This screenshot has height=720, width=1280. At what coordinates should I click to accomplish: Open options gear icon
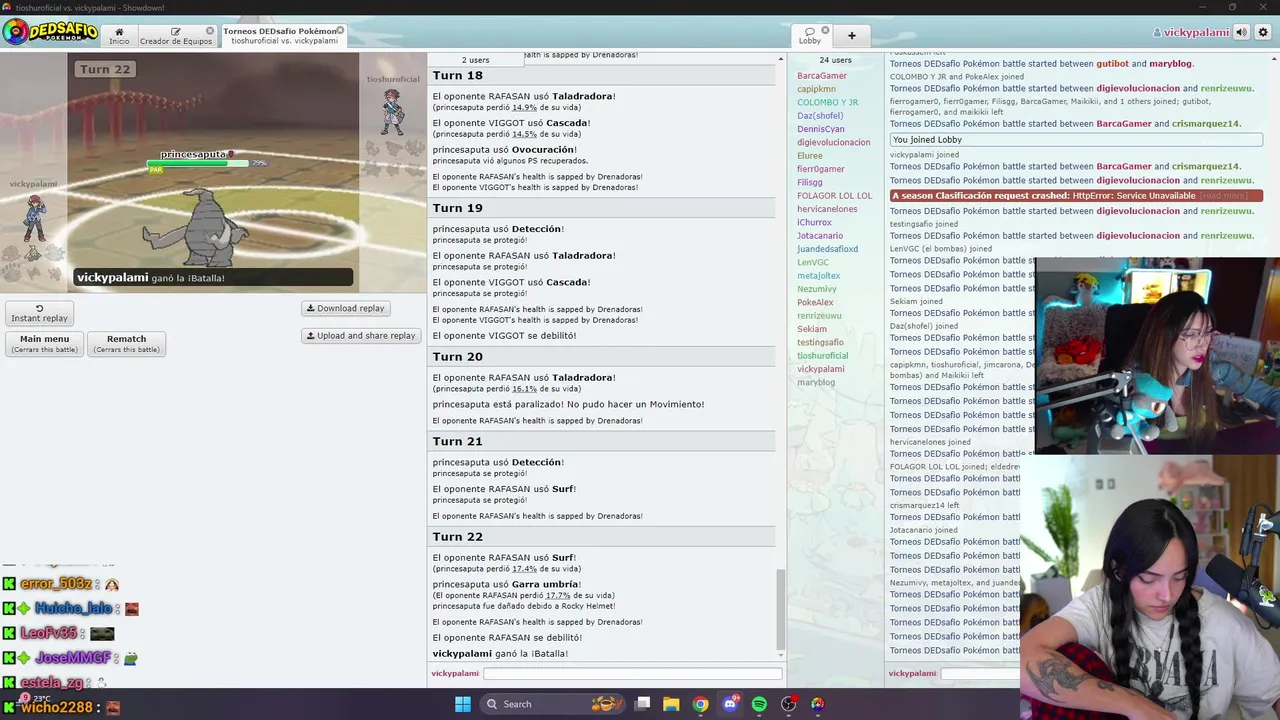(x=1263, y=32)
